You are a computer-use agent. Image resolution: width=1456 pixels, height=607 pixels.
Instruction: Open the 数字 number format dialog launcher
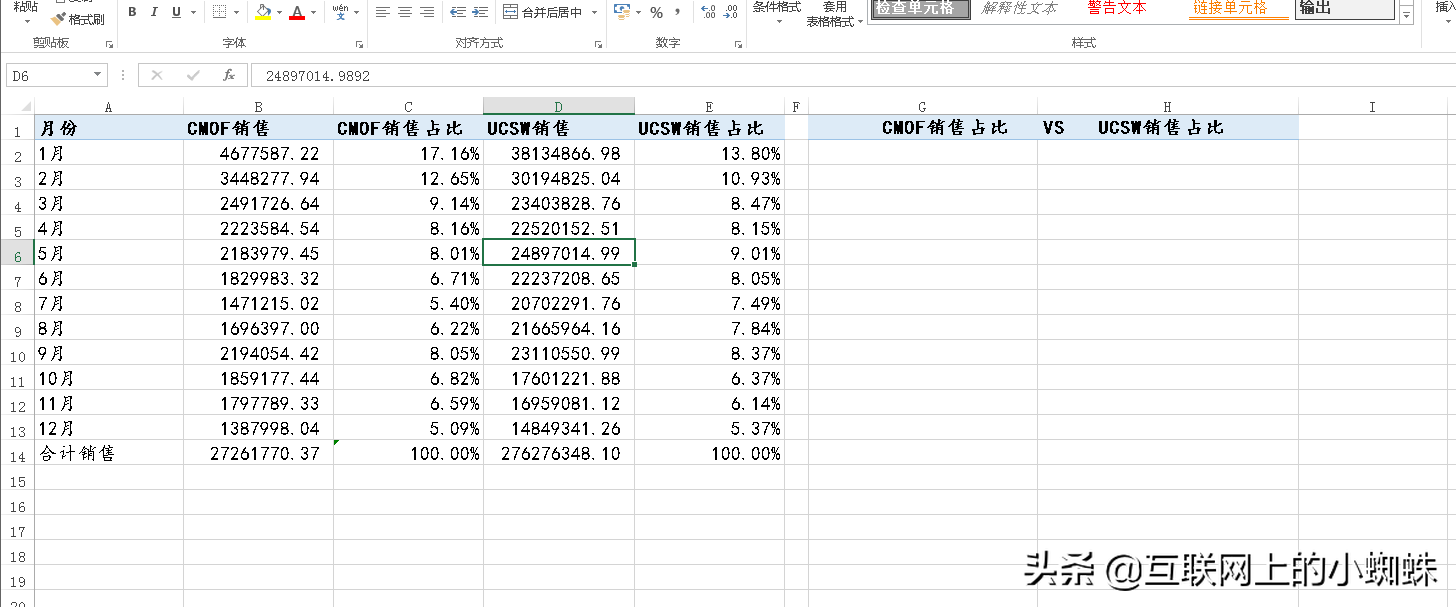(x=738, y=44)
